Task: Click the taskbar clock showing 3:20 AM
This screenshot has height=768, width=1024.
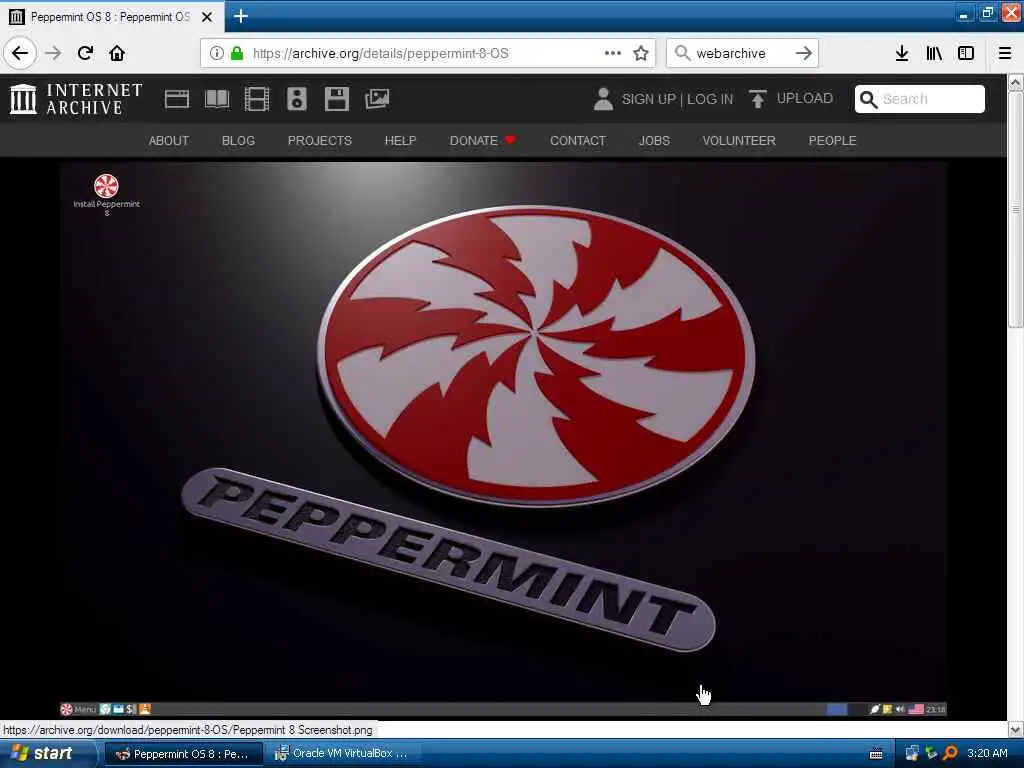Action: pyautogui.click(x=987, y=753)
